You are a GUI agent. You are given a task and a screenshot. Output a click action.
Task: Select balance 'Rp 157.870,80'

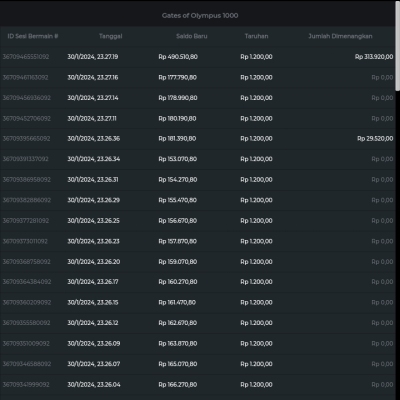[x=178, y=241]
